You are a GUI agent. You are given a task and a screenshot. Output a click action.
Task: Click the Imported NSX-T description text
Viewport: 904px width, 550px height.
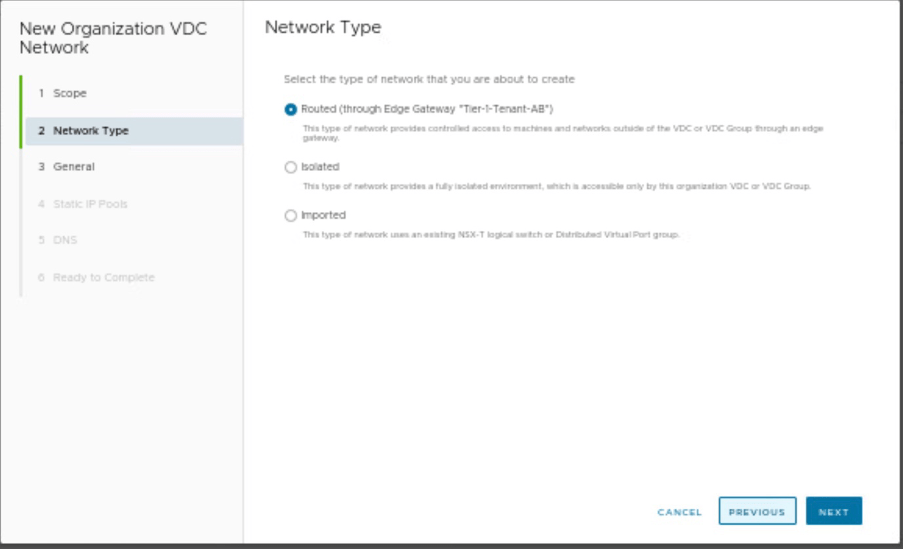tap(491, 235)
